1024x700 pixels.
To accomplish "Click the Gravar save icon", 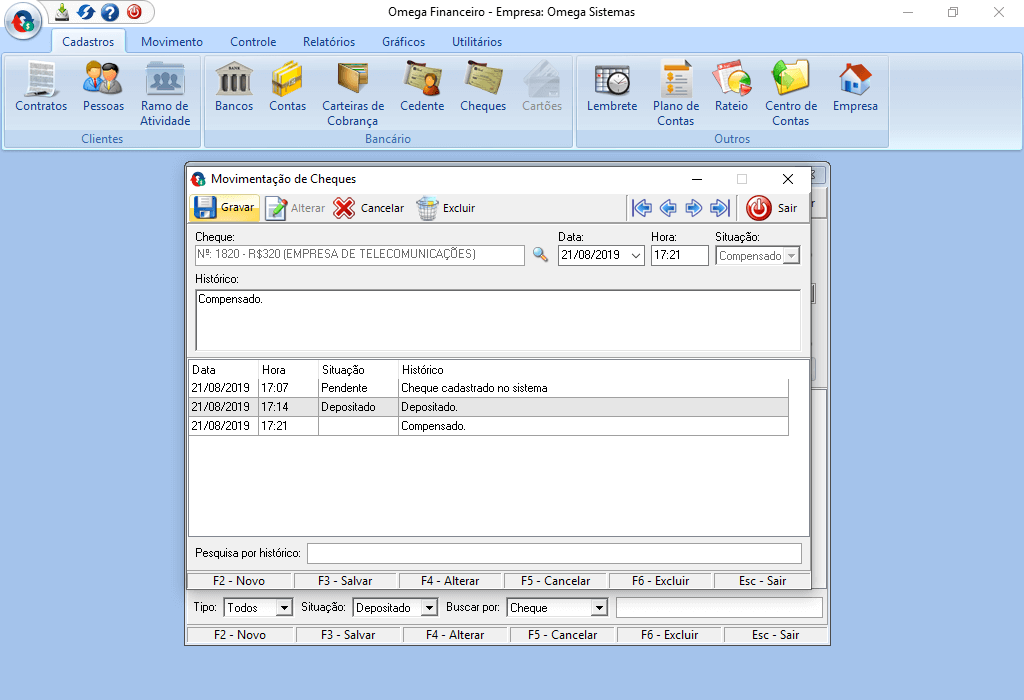I will pyautogui.click(x=205, y=208).
